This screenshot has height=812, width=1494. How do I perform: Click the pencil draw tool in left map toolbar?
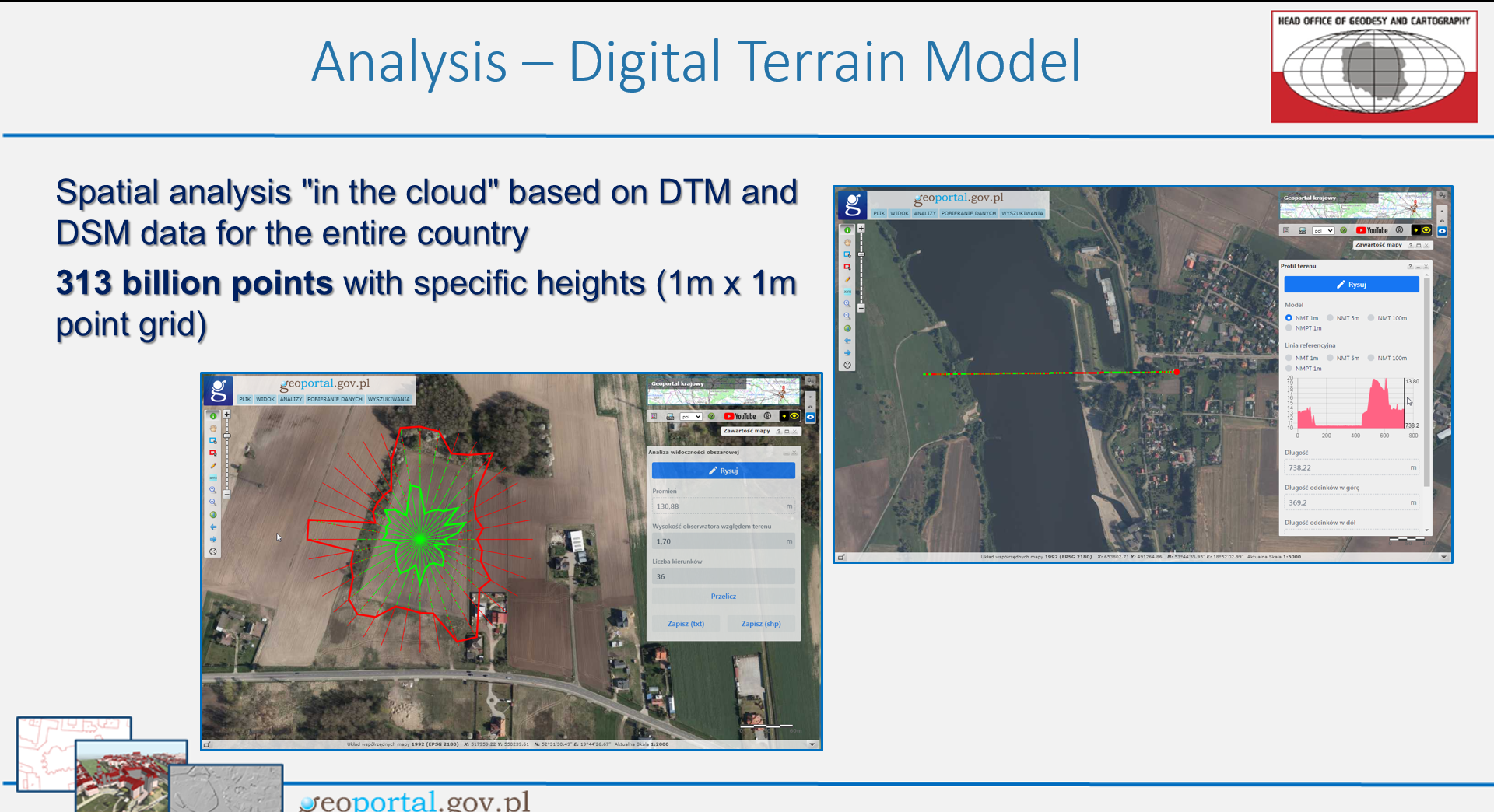pos(213,465)
